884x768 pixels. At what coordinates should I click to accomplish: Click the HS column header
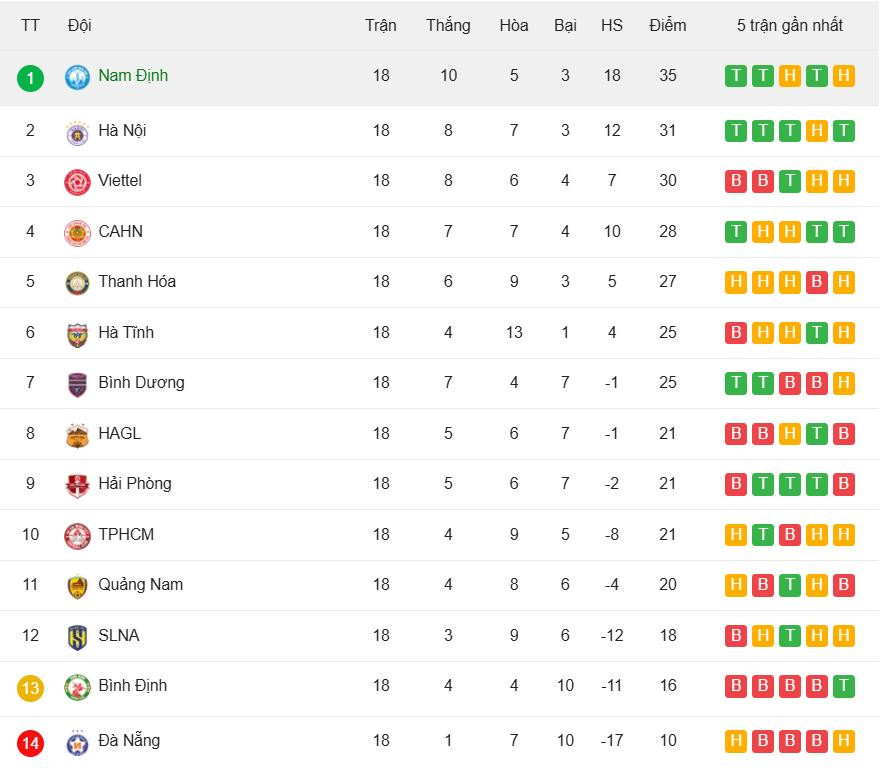click(612, 26)
